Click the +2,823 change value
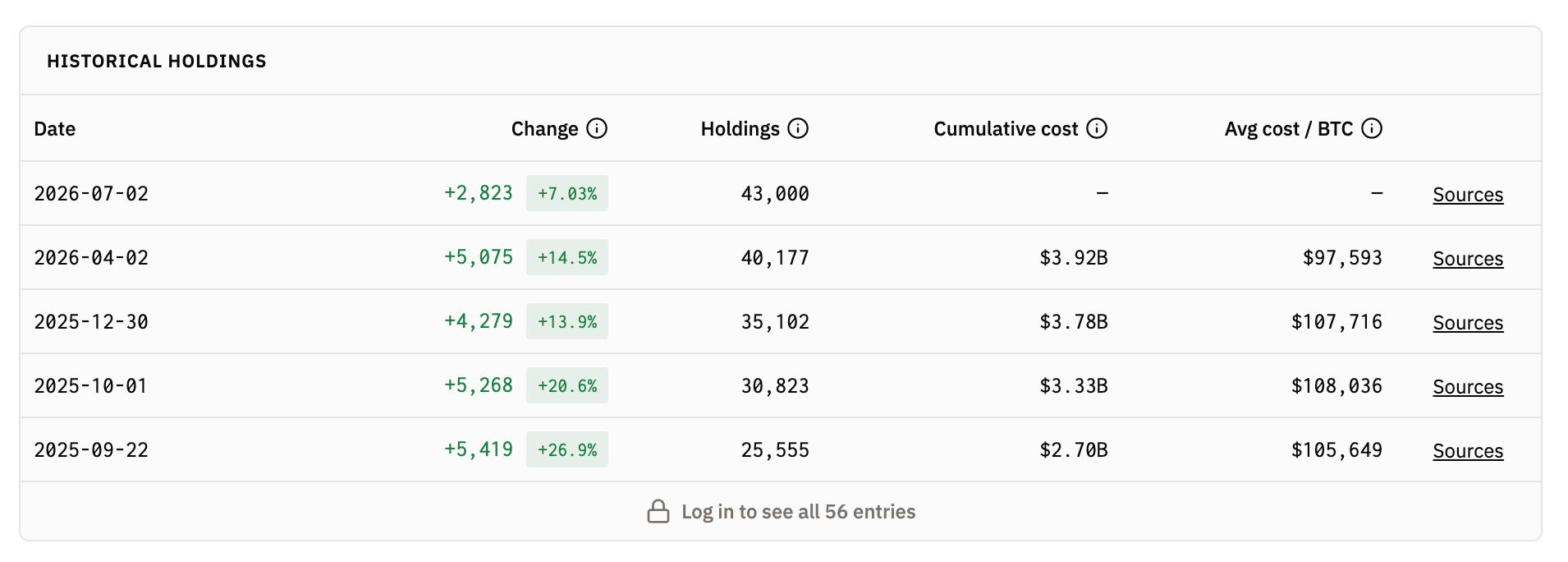Image resolution: width=1568 pixels, height=562 pixels. 479,193
